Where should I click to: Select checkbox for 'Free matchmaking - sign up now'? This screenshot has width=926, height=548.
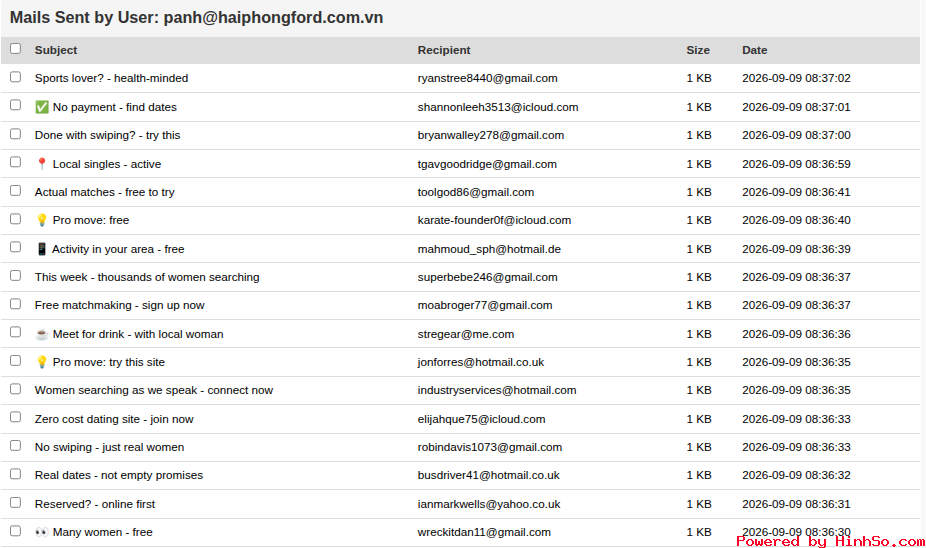[15, 304]
